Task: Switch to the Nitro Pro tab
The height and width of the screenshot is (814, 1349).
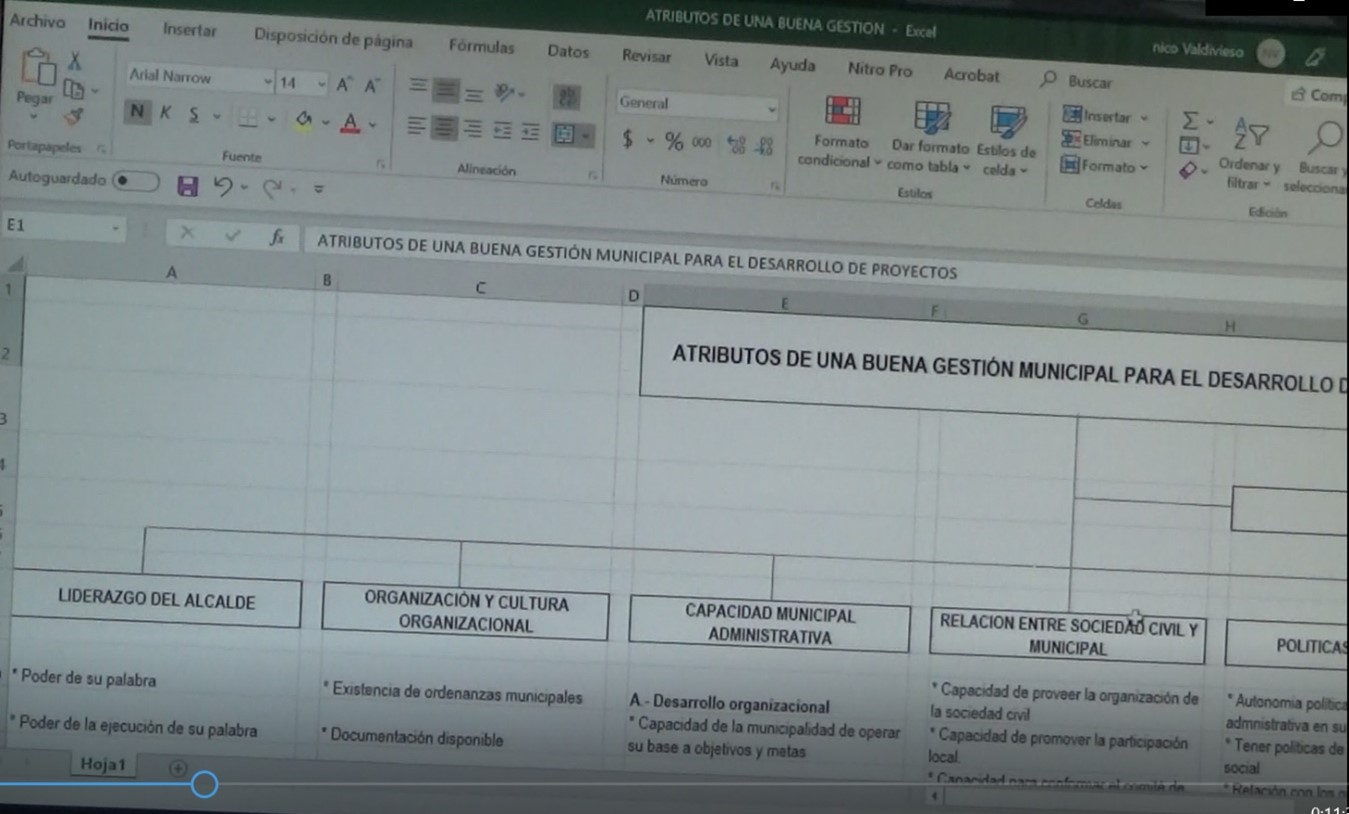Action: pos(880,69)
